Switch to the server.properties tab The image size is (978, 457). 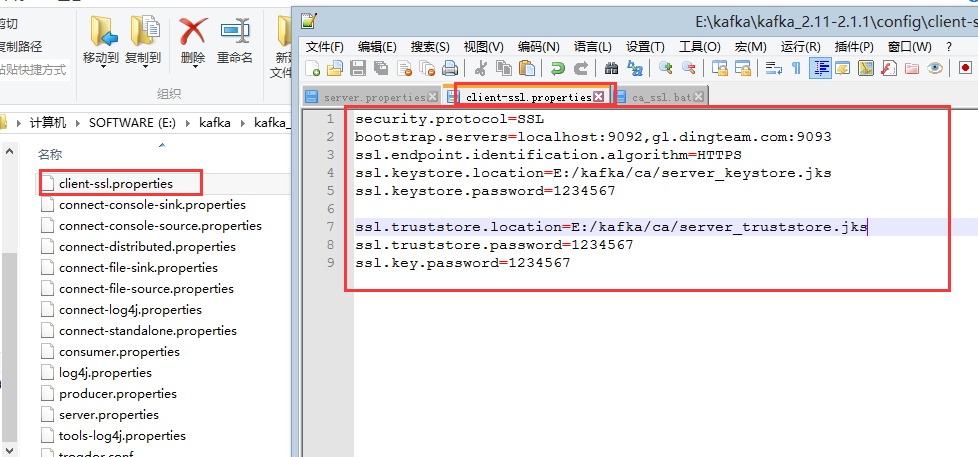coord(374,97)
